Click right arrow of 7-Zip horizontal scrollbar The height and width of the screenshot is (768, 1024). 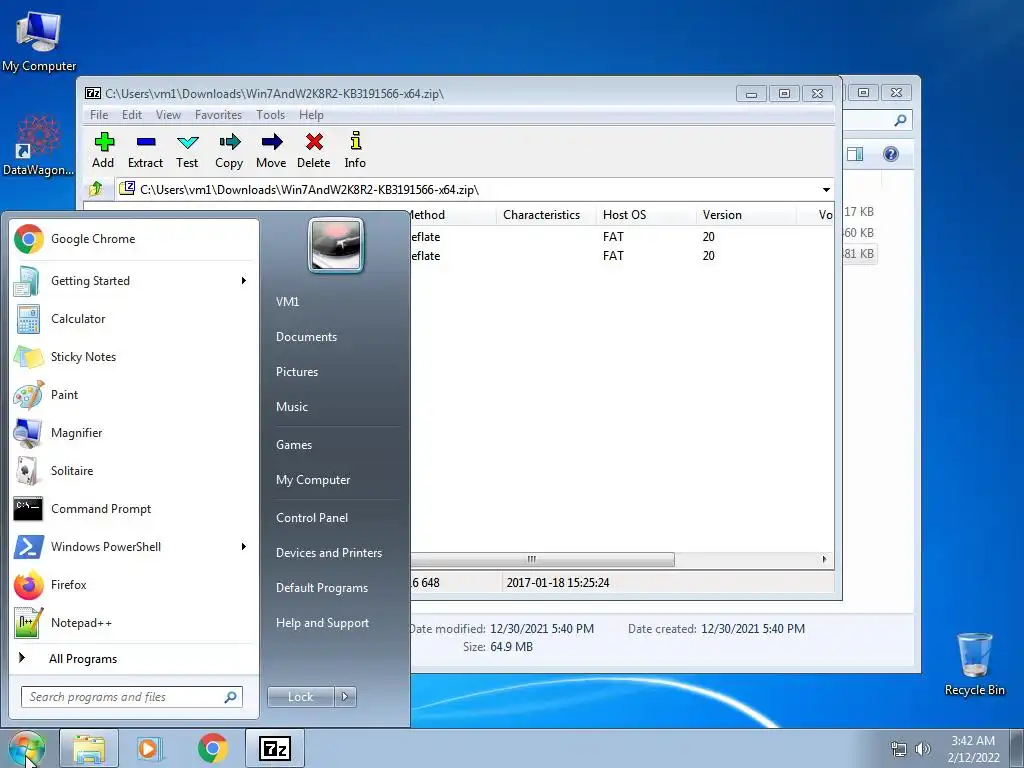[x=824, y=560]
